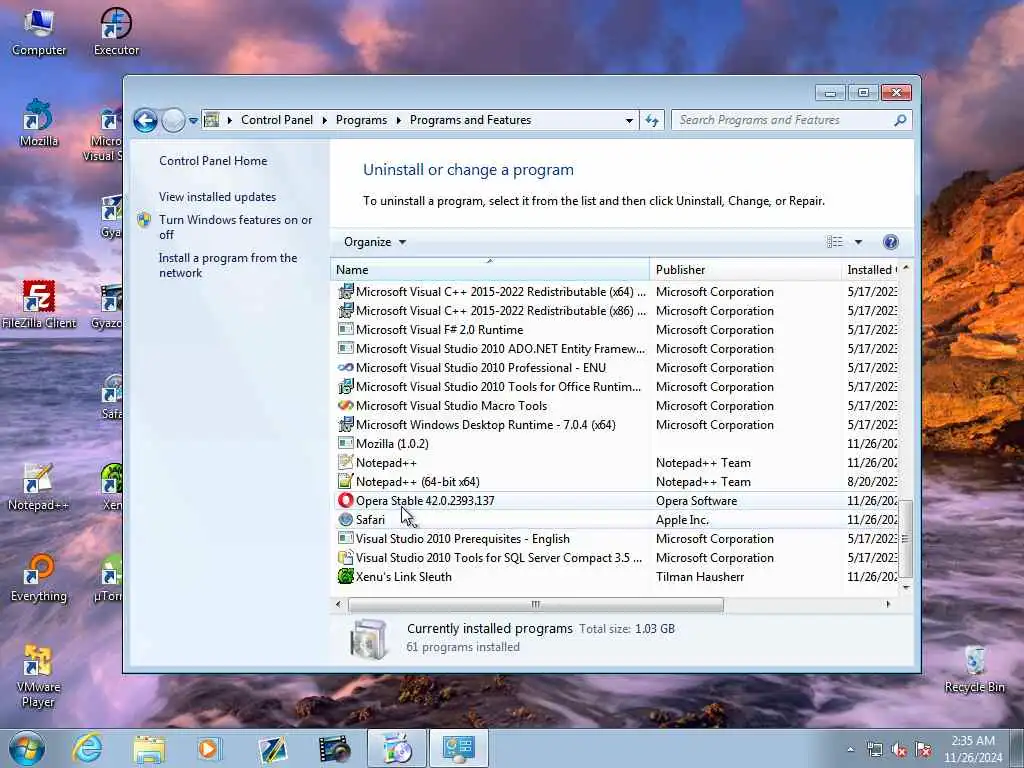Expand the address bar history dropdown
The width and height of the screenshot is (1024, 768).
pyautogui.click(x=629, y=121)
